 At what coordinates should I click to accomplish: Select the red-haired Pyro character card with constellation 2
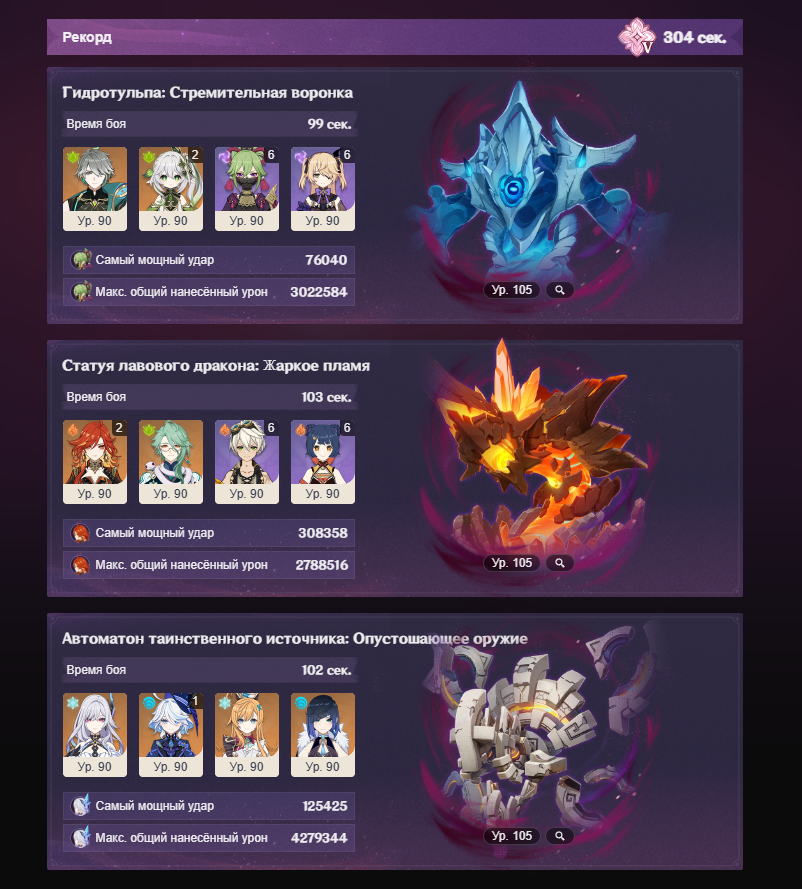coord(95,462)
